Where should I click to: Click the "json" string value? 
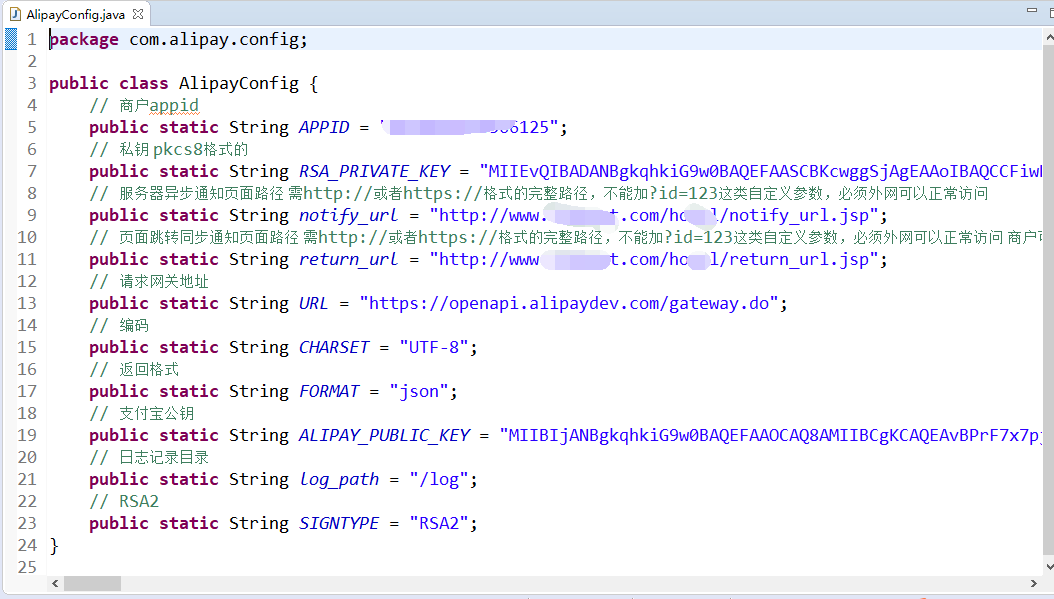pos(419,391)
